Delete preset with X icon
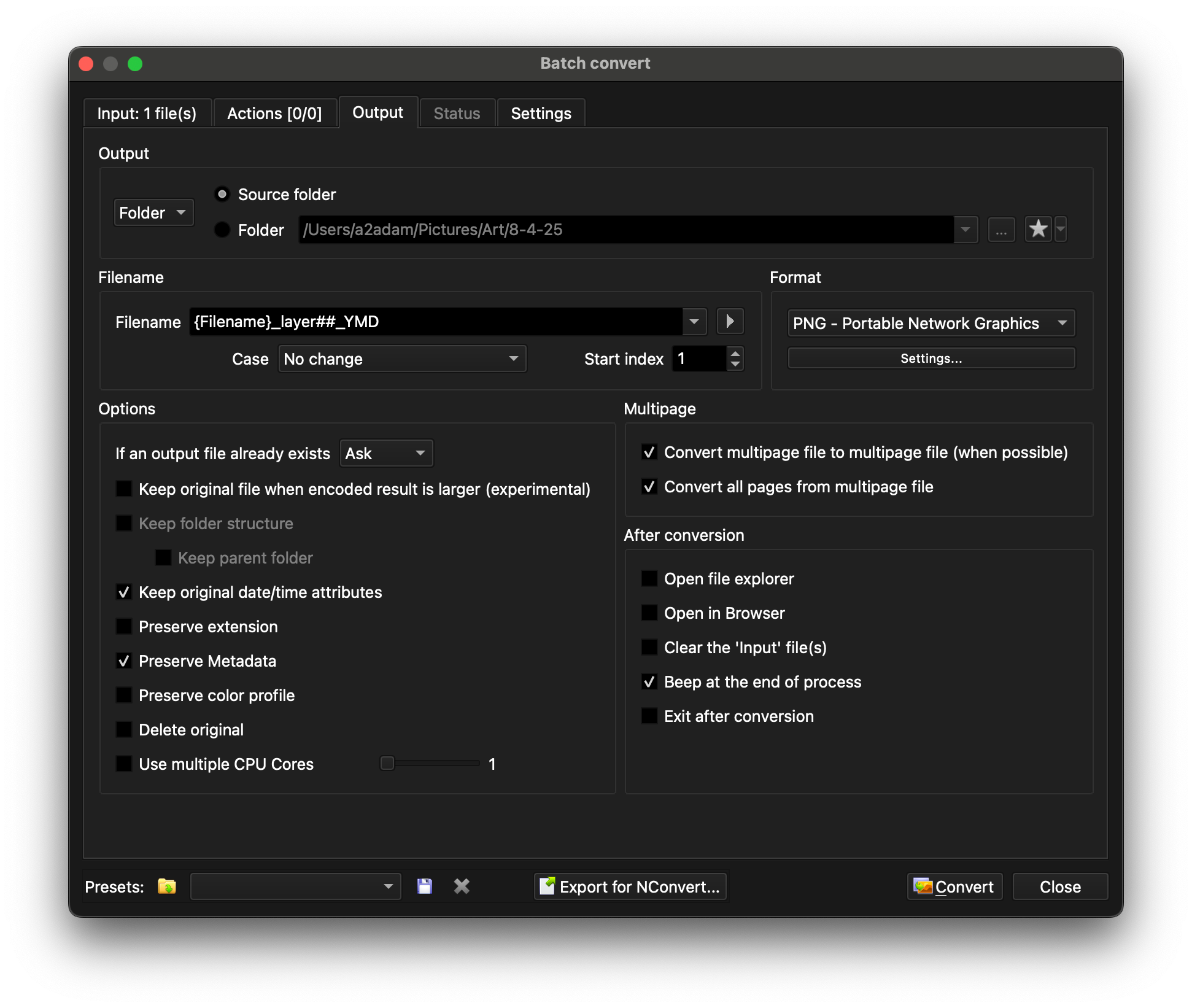The image size is (1192, 1008). (x=462, y=886)
